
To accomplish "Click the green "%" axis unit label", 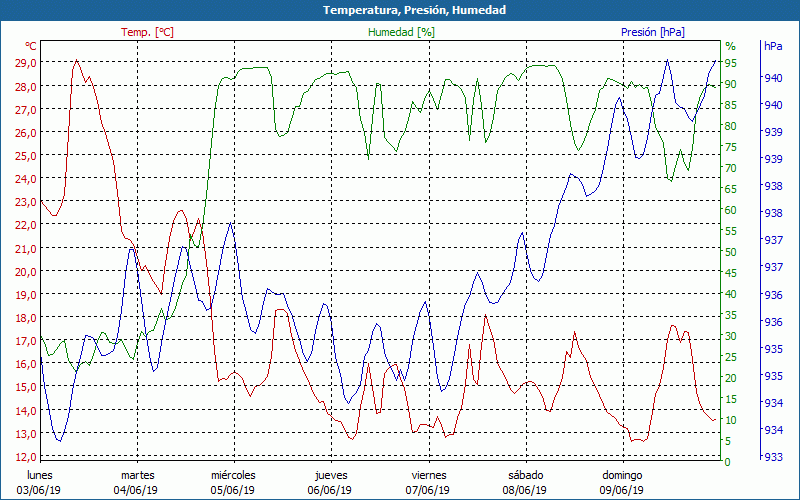I will (731, 46).
